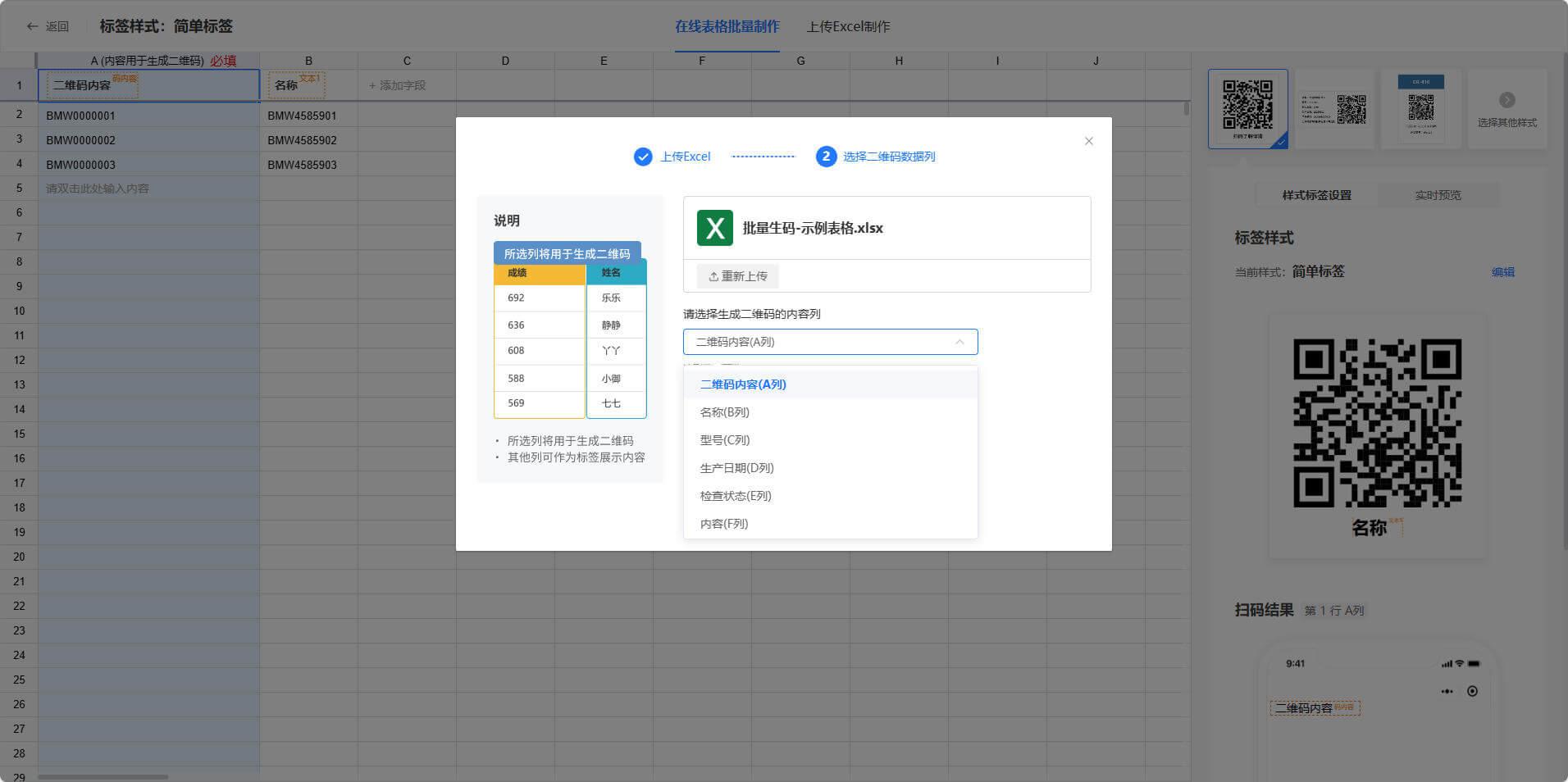Collapse the QR content column dropdown
This screenshot has height=782, width=1568.
click(959, 342)
